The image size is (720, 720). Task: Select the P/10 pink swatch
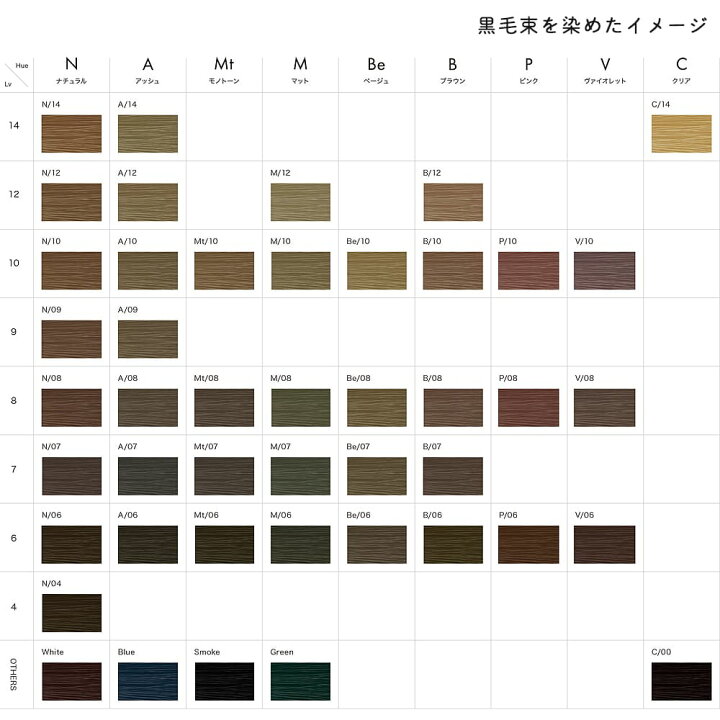529,270
